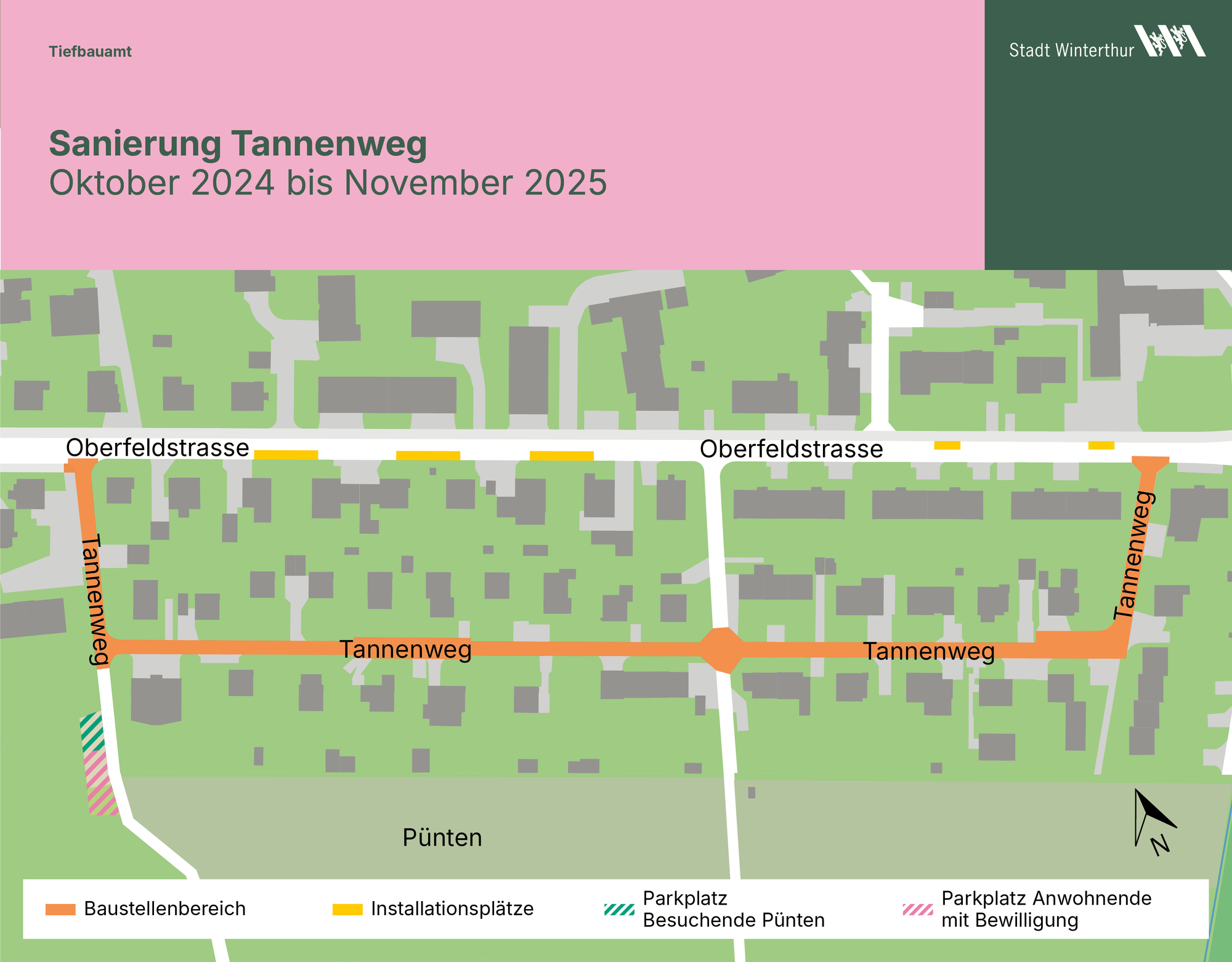The height and width of the screenshot is (962, 1232).
Task: Click the Sanierung Tannenweg title
Action: (238, 143)
